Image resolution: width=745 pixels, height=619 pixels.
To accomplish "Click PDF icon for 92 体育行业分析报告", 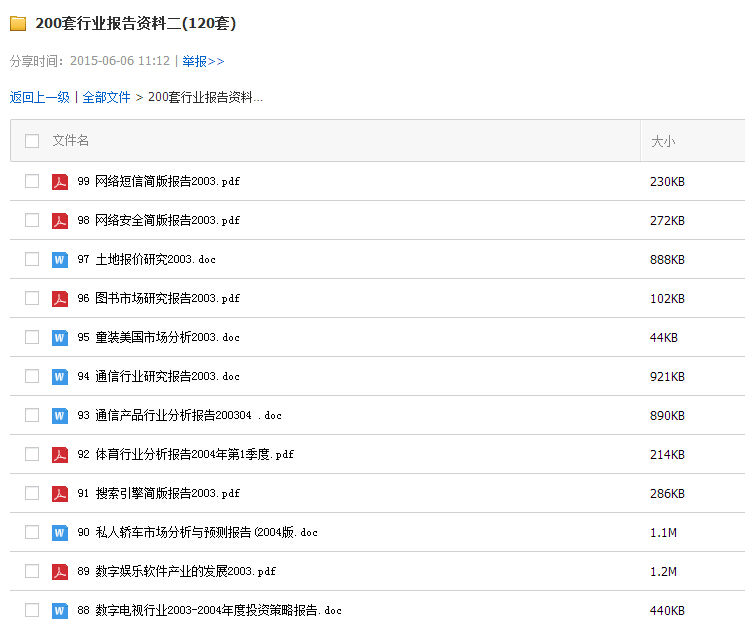I will [x=60, y=454].
